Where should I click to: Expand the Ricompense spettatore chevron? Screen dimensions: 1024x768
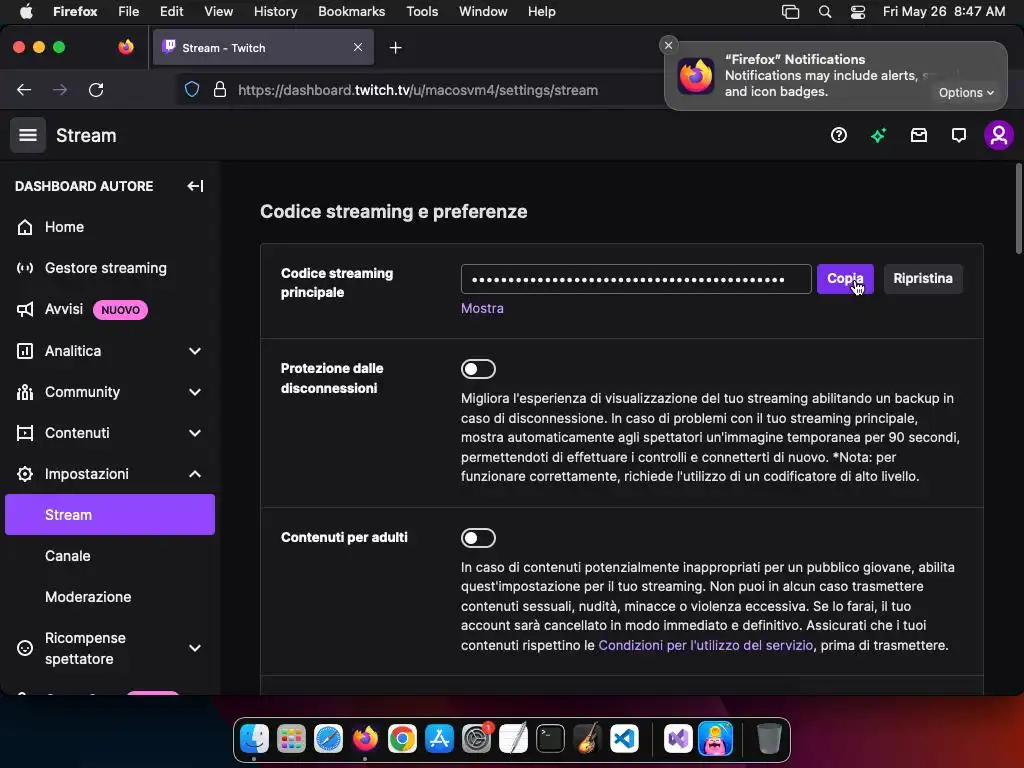(x=195, y=648)
